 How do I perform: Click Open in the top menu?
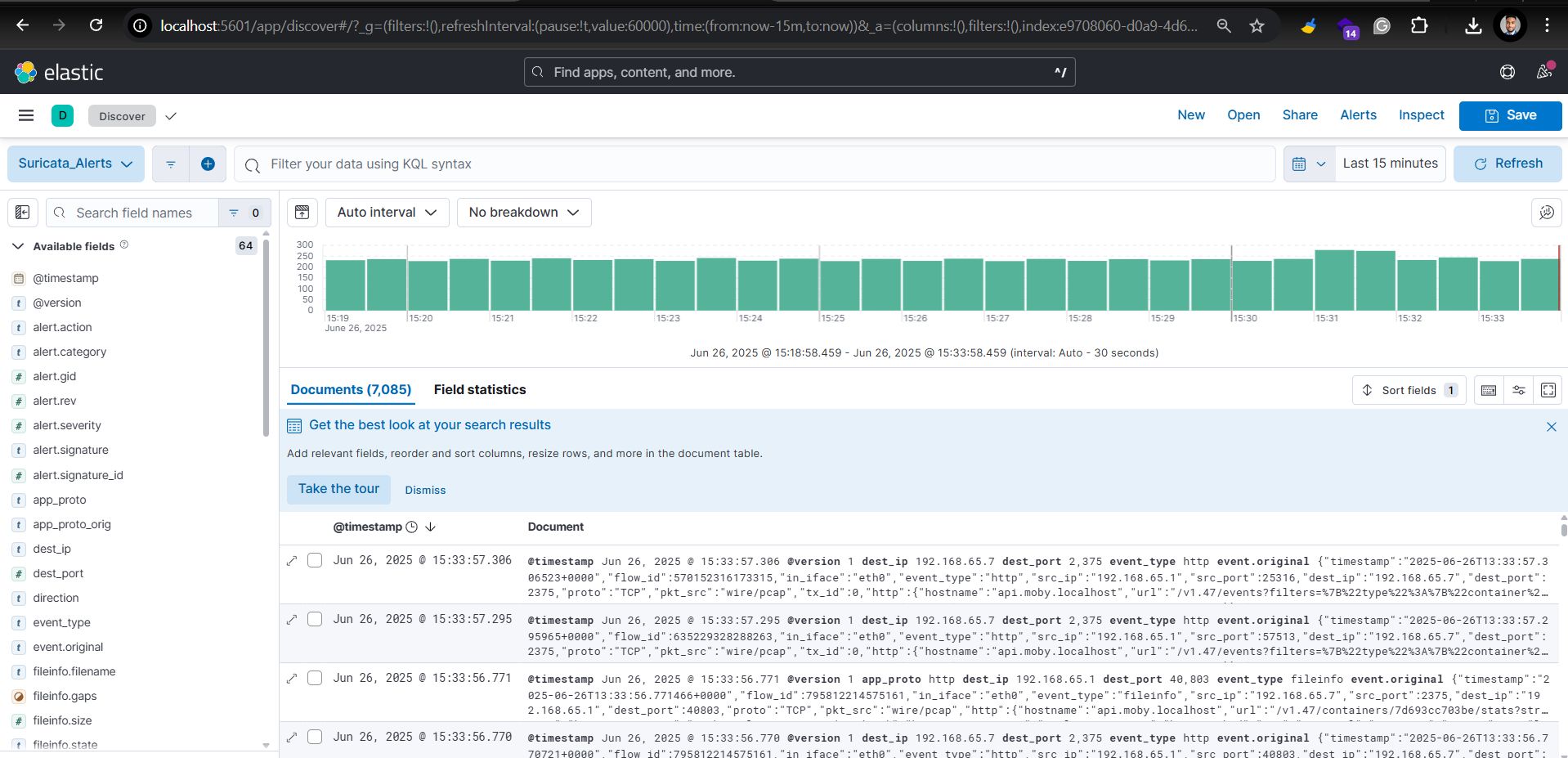click(1243, 115)
